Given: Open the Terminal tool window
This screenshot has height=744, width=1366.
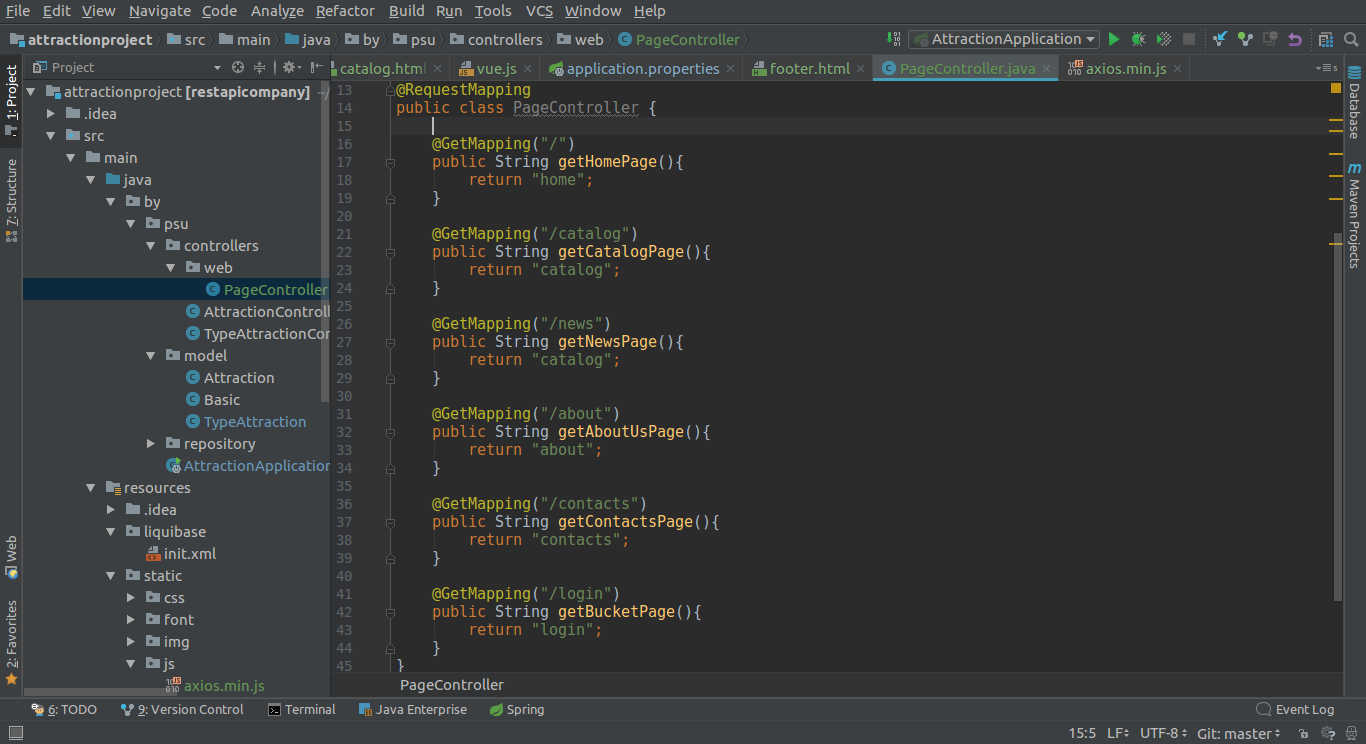Looking at the screenshot, I should [302, 710].
